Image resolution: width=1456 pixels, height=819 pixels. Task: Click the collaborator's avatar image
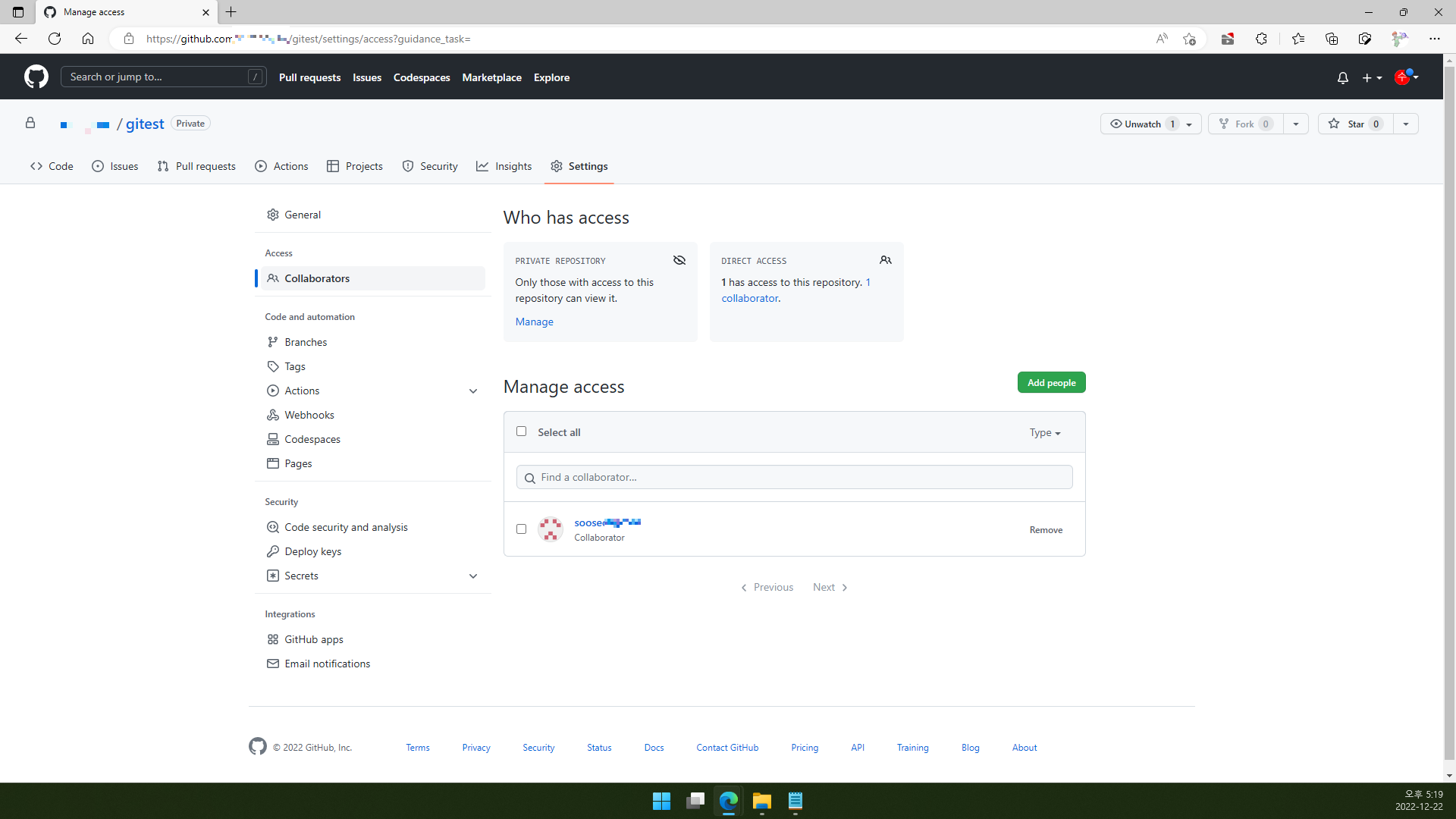click(x=550, y=529)
